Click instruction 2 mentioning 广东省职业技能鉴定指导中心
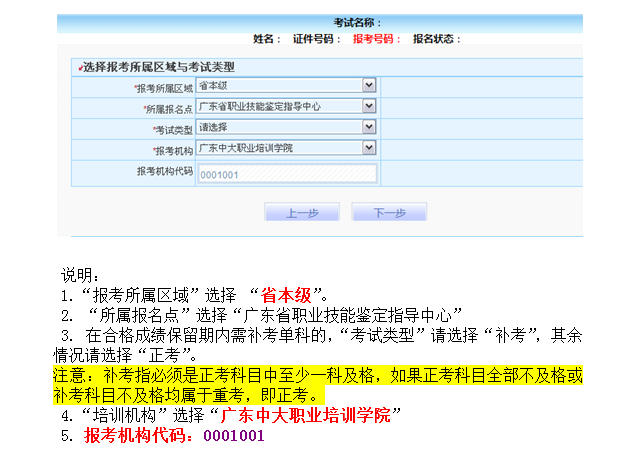Viewport: 618px width, 454px height. [262, 315]
